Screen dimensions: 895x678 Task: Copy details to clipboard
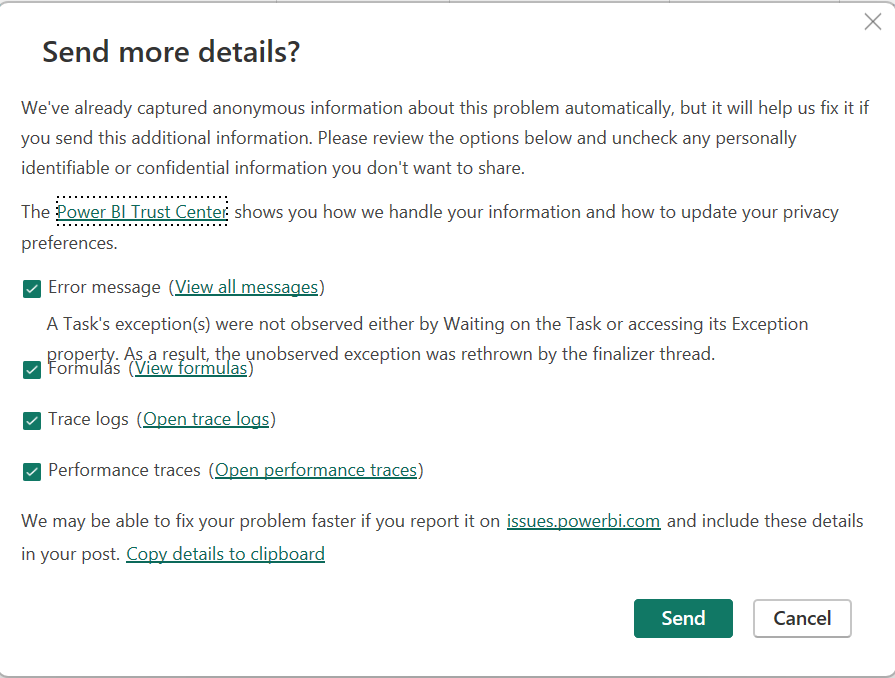tap(225, 554)
